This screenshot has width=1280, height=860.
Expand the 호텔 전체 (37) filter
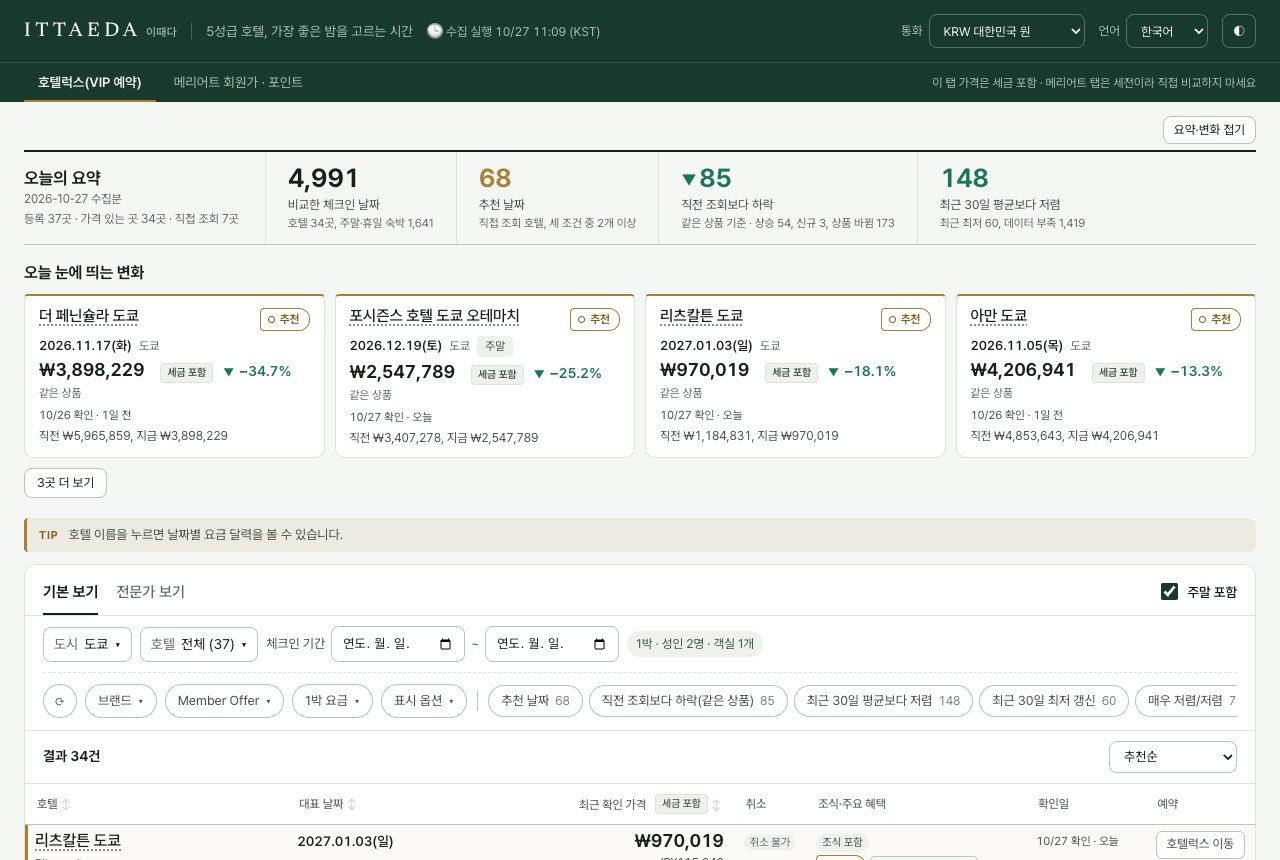(x=199, y=644)
